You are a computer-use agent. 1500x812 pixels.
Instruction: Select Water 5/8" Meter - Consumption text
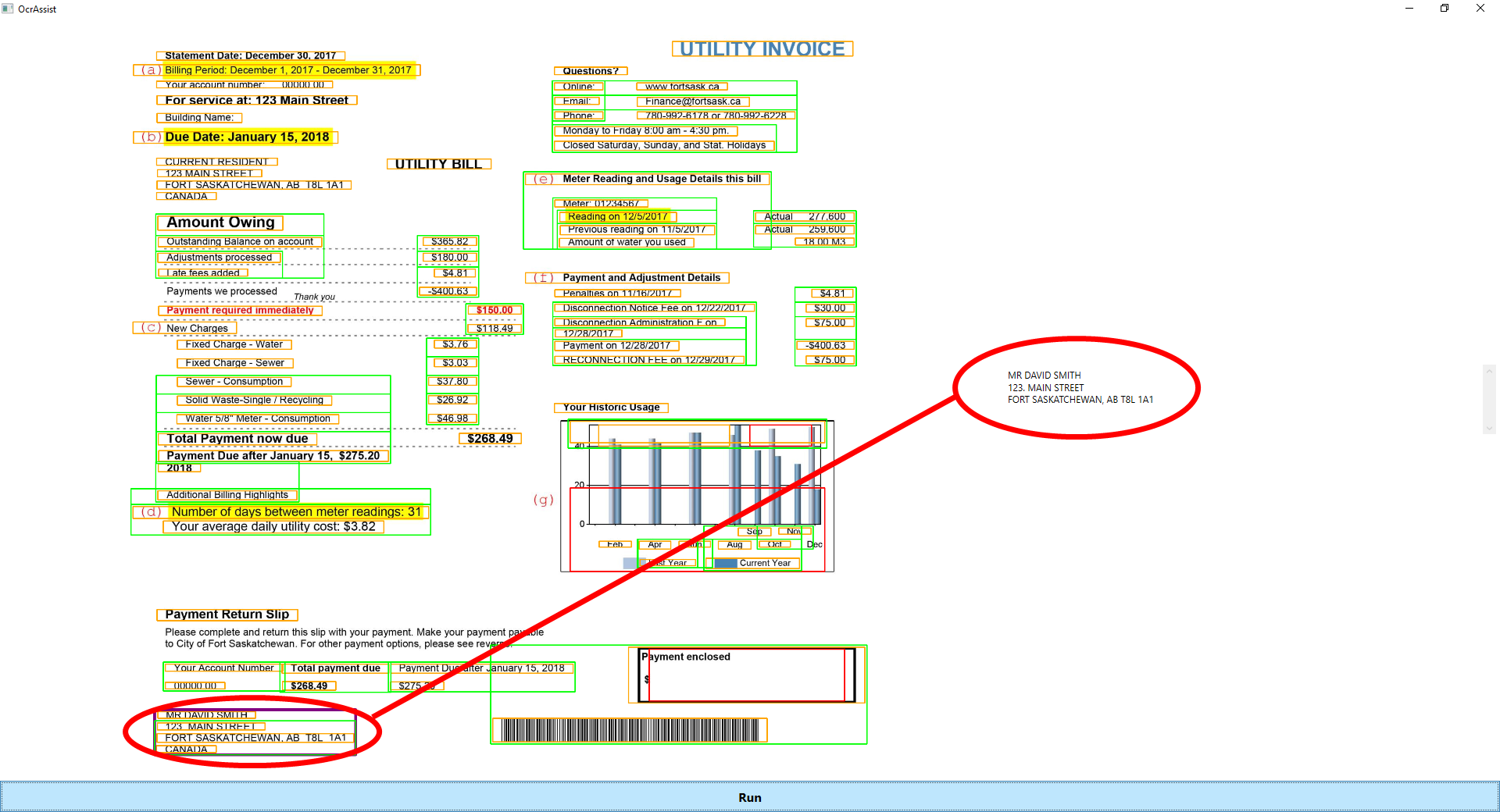pos(258,418)
